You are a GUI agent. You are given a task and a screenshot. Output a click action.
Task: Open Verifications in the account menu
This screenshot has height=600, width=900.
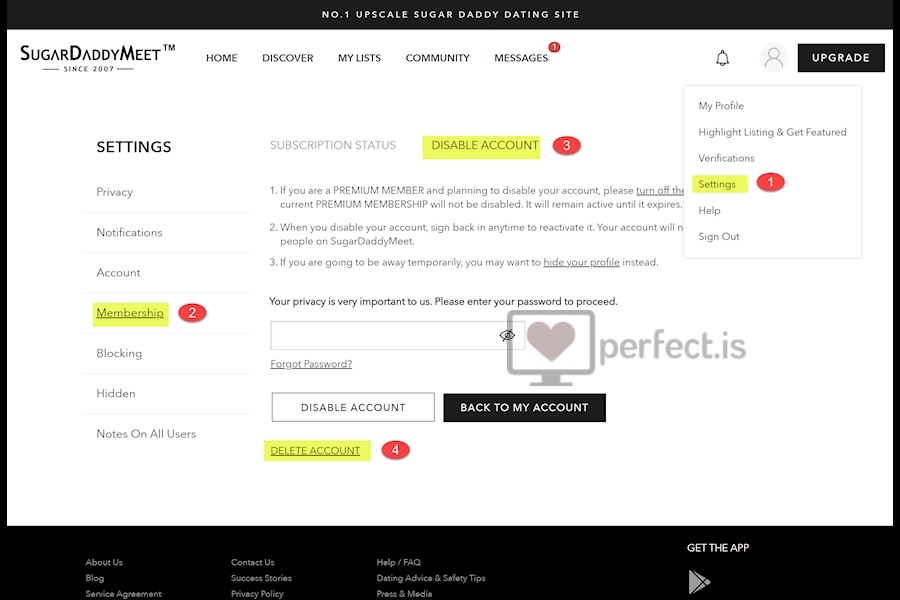pyautogui.click(x=726, y=158)
